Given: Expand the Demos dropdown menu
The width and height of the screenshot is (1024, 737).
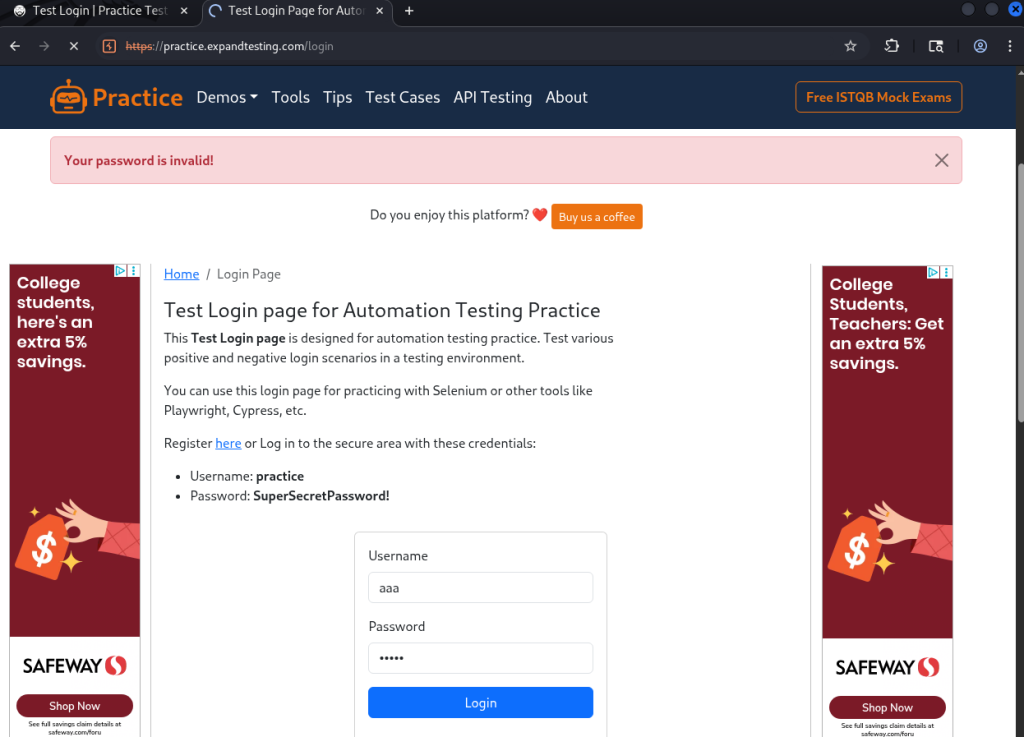Looking at the screenshot, I should [x=227, y=97].
